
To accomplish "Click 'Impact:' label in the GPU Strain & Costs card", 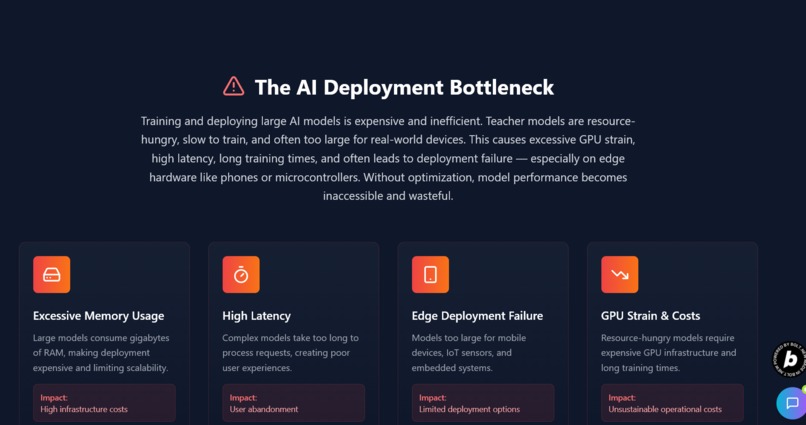I will tap(622, 398).
